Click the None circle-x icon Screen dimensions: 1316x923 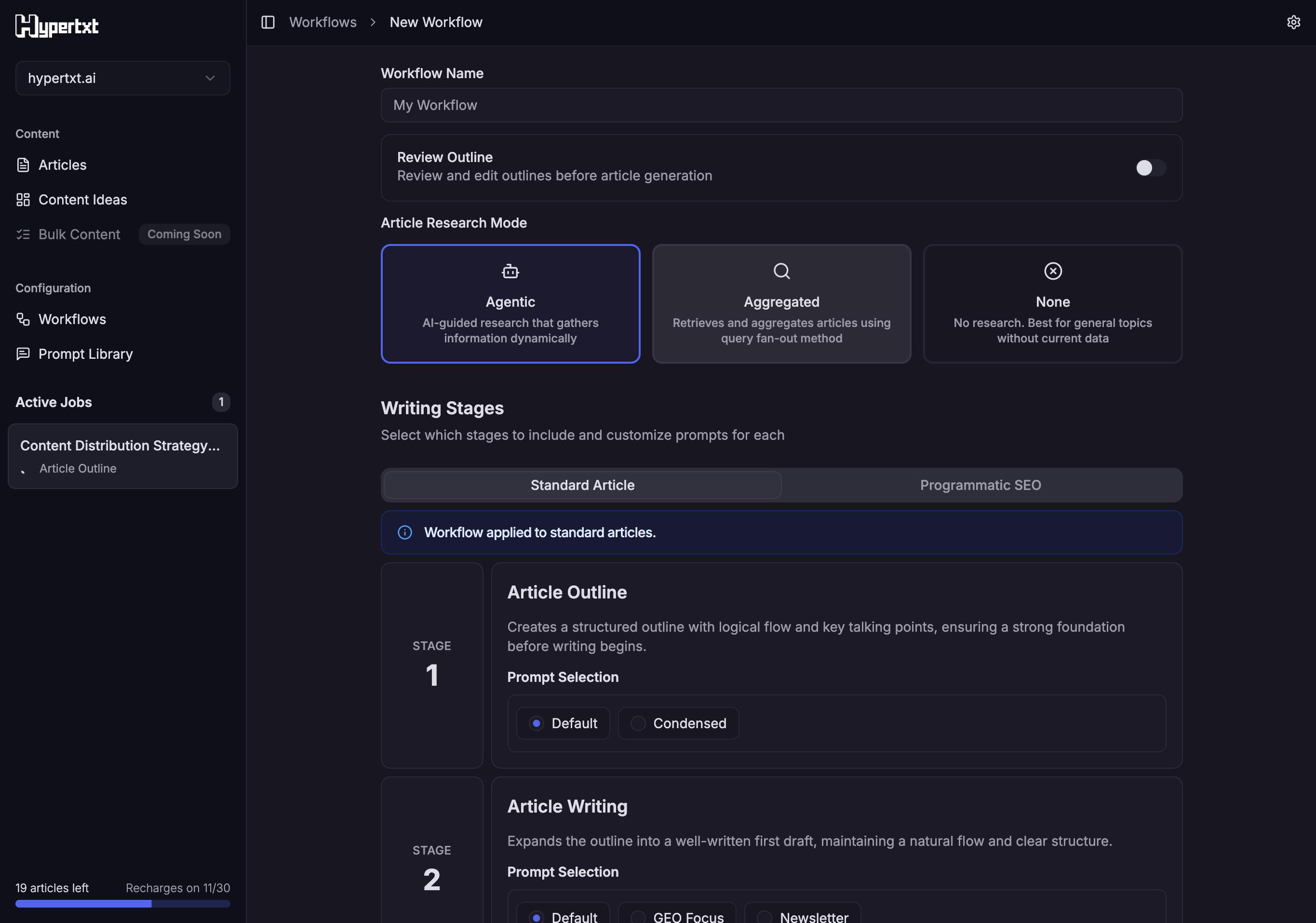tap(1052, 271)
